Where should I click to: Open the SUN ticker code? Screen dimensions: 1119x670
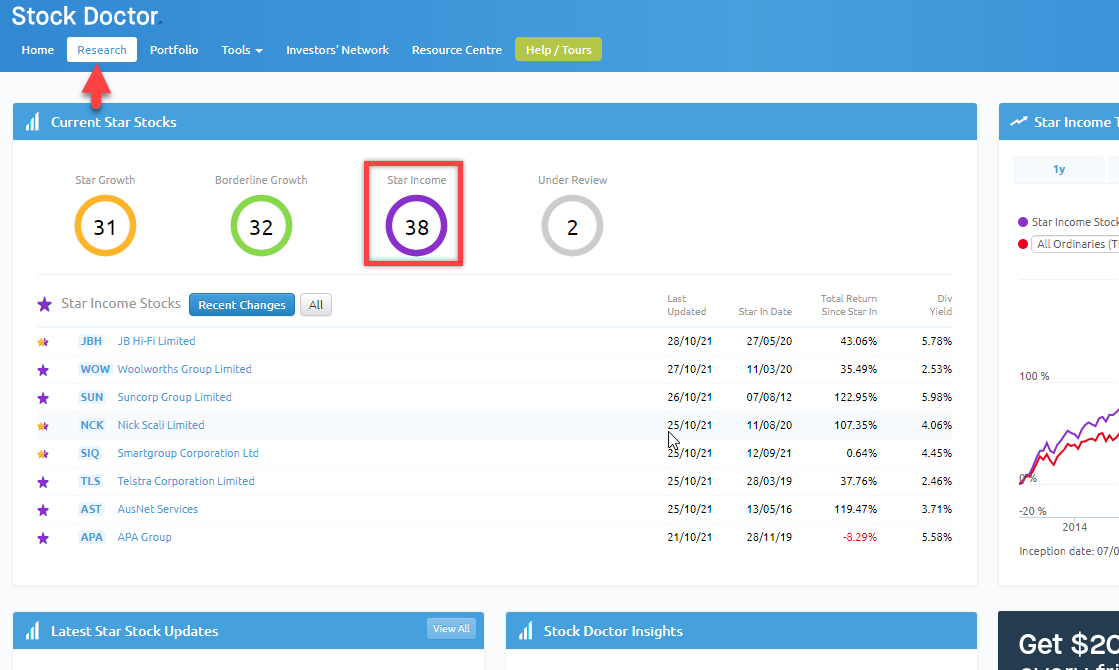point(92,397)
